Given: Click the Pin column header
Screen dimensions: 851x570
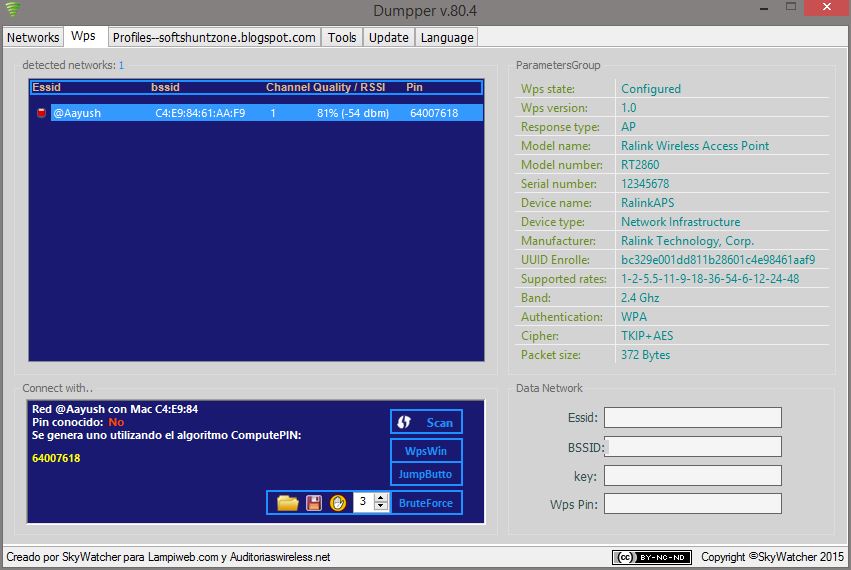Looking at the screenshot, I should pyautogui.click(x=414, y=87).
